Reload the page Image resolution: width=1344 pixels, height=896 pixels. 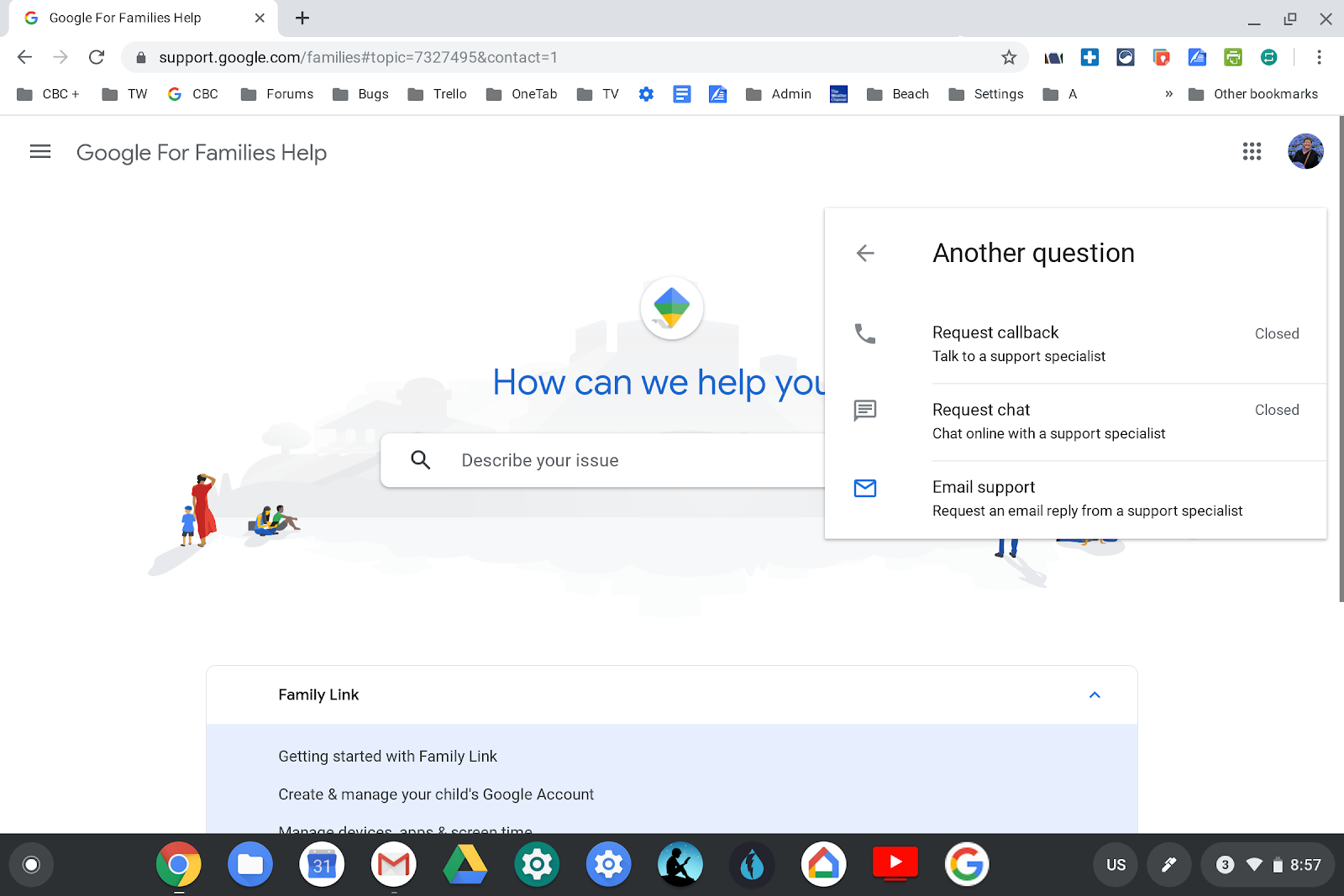point(97,57)
